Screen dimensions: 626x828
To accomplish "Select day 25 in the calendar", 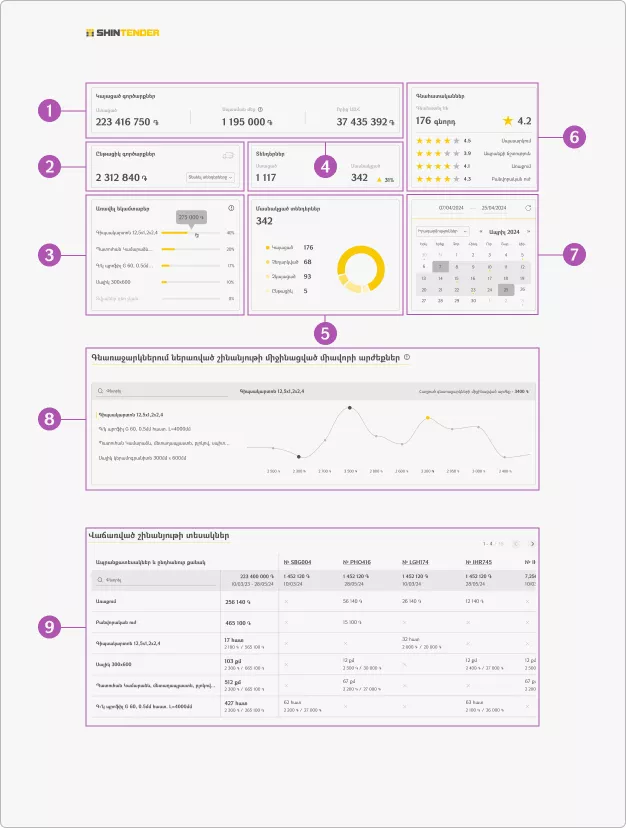I will (505, 289).
